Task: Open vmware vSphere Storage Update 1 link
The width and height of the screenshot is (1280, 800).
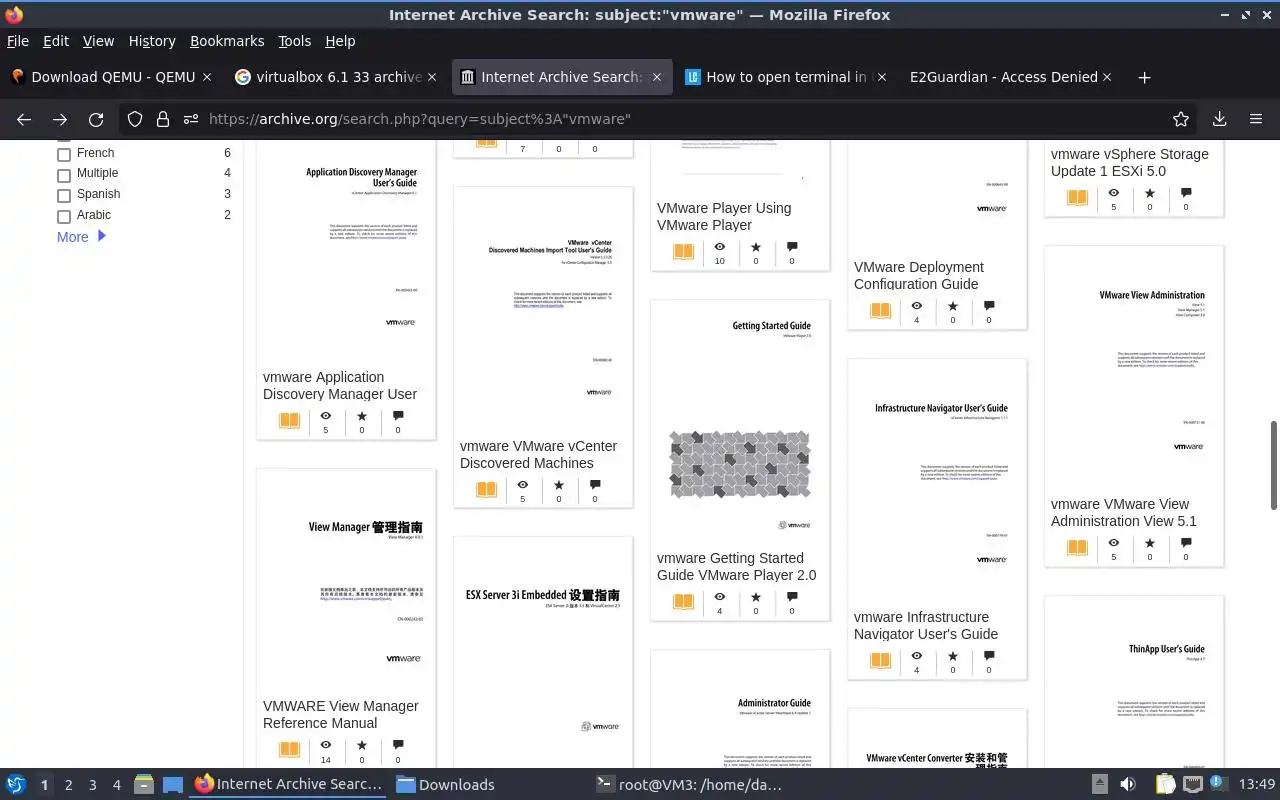Action: [1130, 162]
